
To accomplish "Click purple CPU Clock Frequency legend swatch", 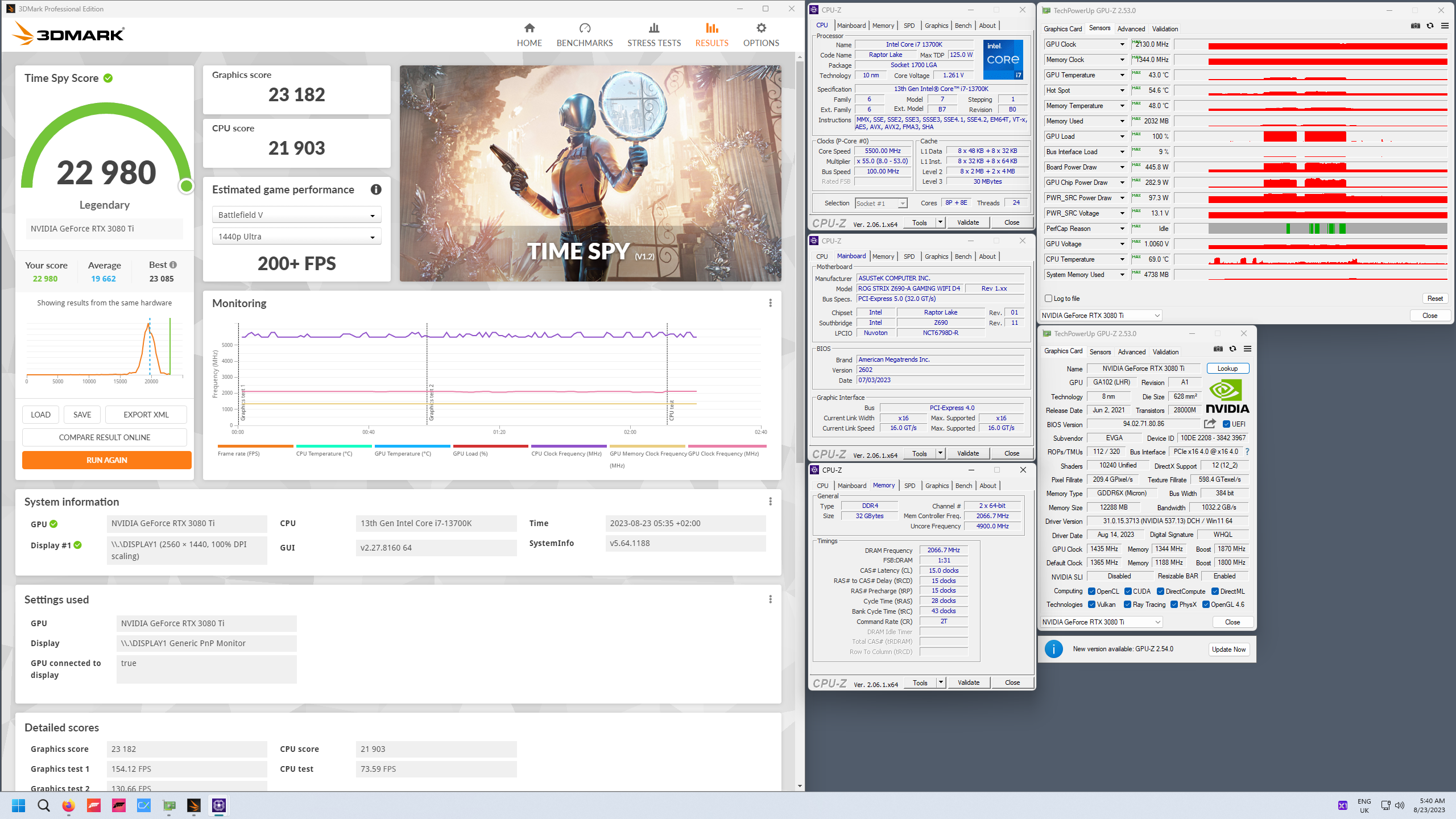I will 569,446.
